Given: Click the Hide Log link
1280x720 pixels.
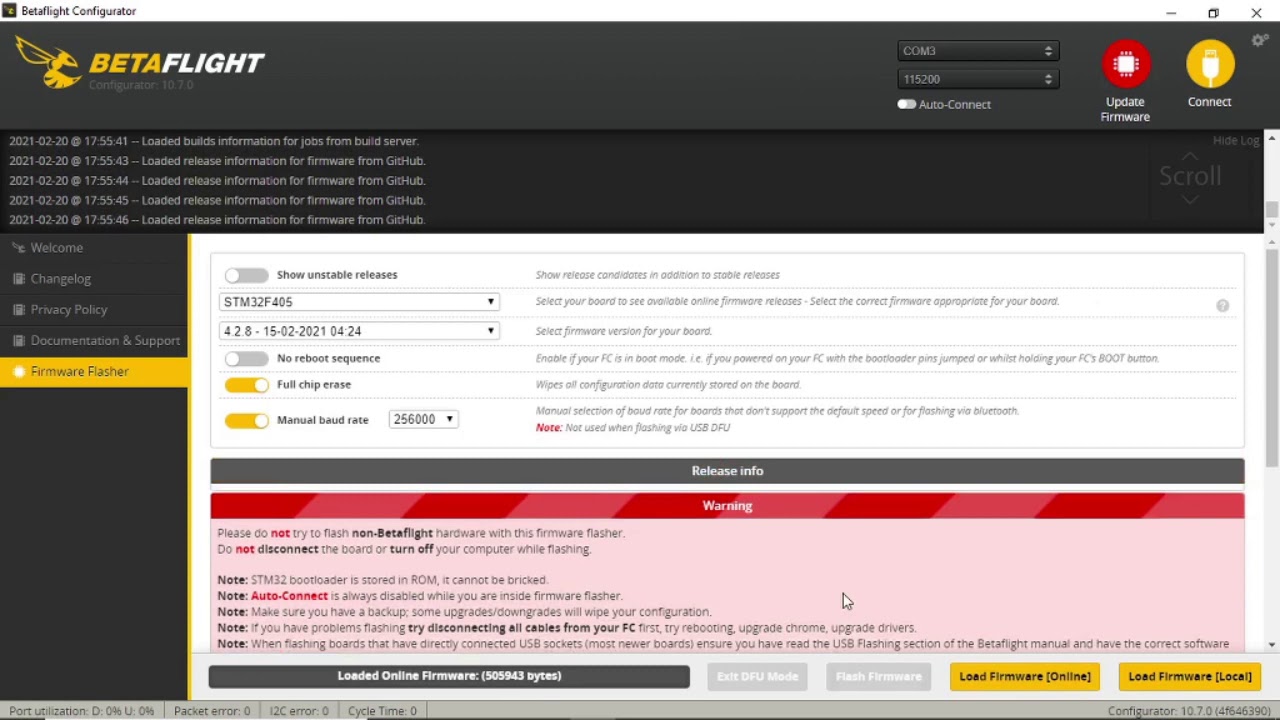Looking at the screenshot, I should click(x=1236, y=141).
